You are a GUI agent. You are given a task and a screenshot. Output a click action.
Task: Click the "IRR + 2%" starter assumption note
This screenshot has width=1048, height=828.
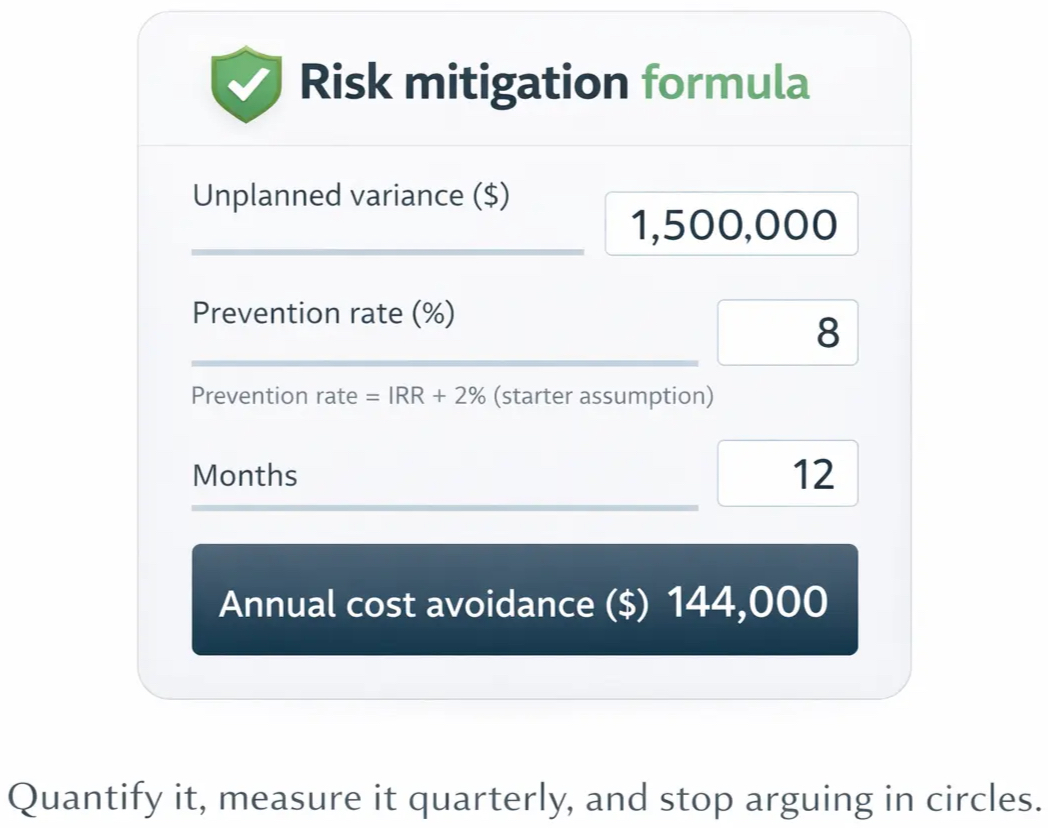coord(452,396)
